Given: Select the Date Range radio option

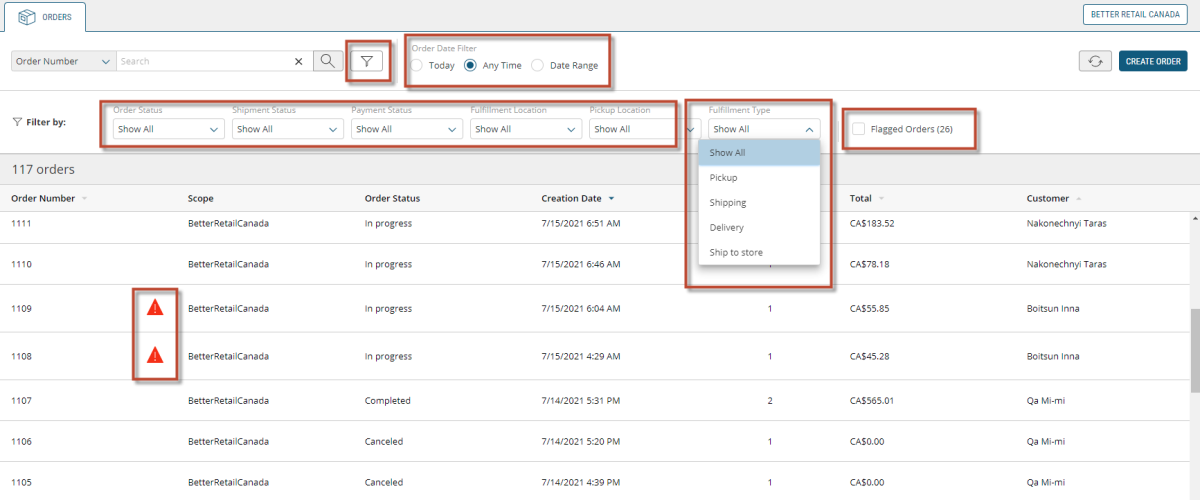Looking at the screenshot, I should coord(538,65).
